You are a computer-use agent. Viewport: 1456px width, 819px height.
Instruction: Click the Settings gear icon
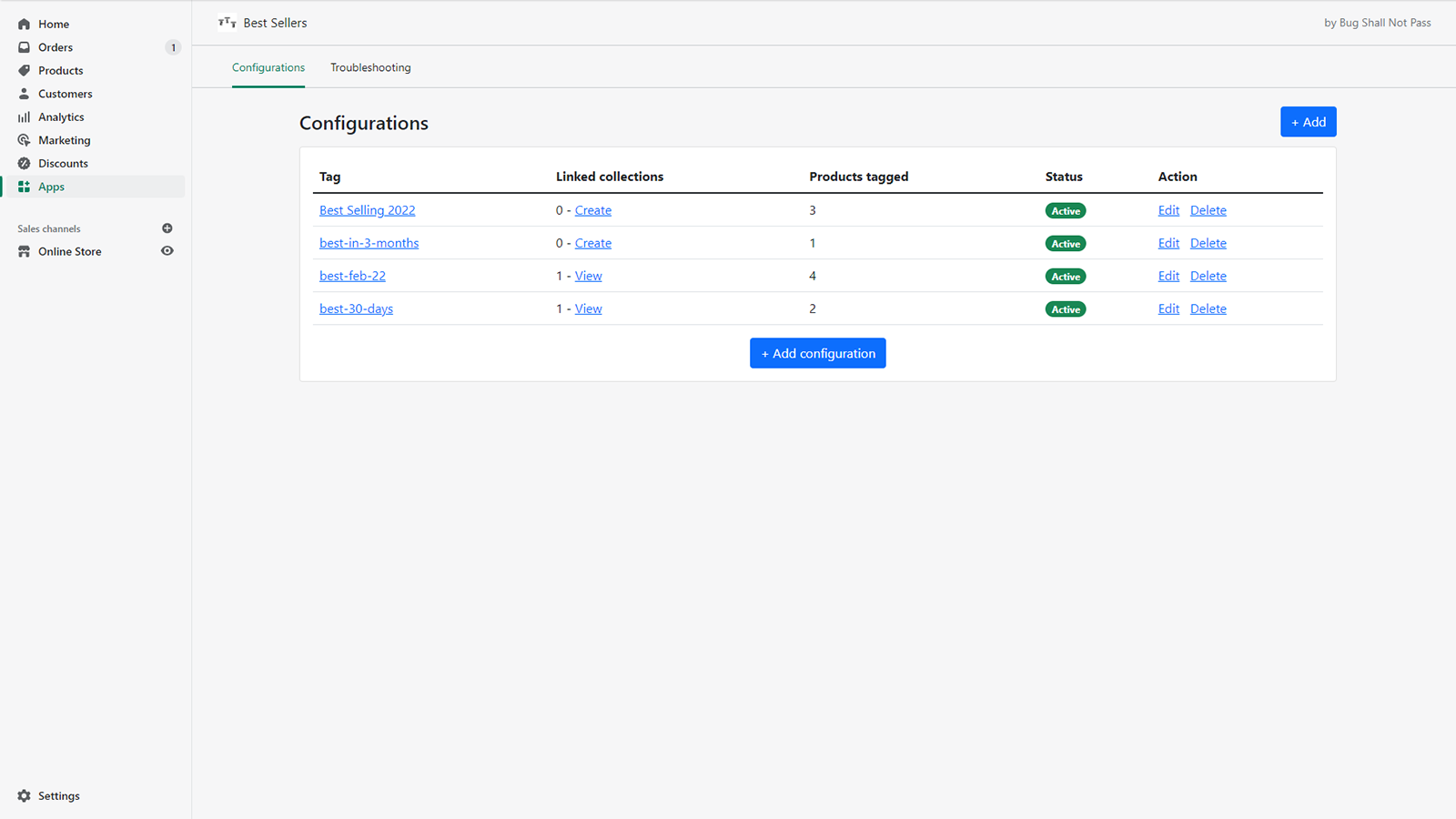24,796
